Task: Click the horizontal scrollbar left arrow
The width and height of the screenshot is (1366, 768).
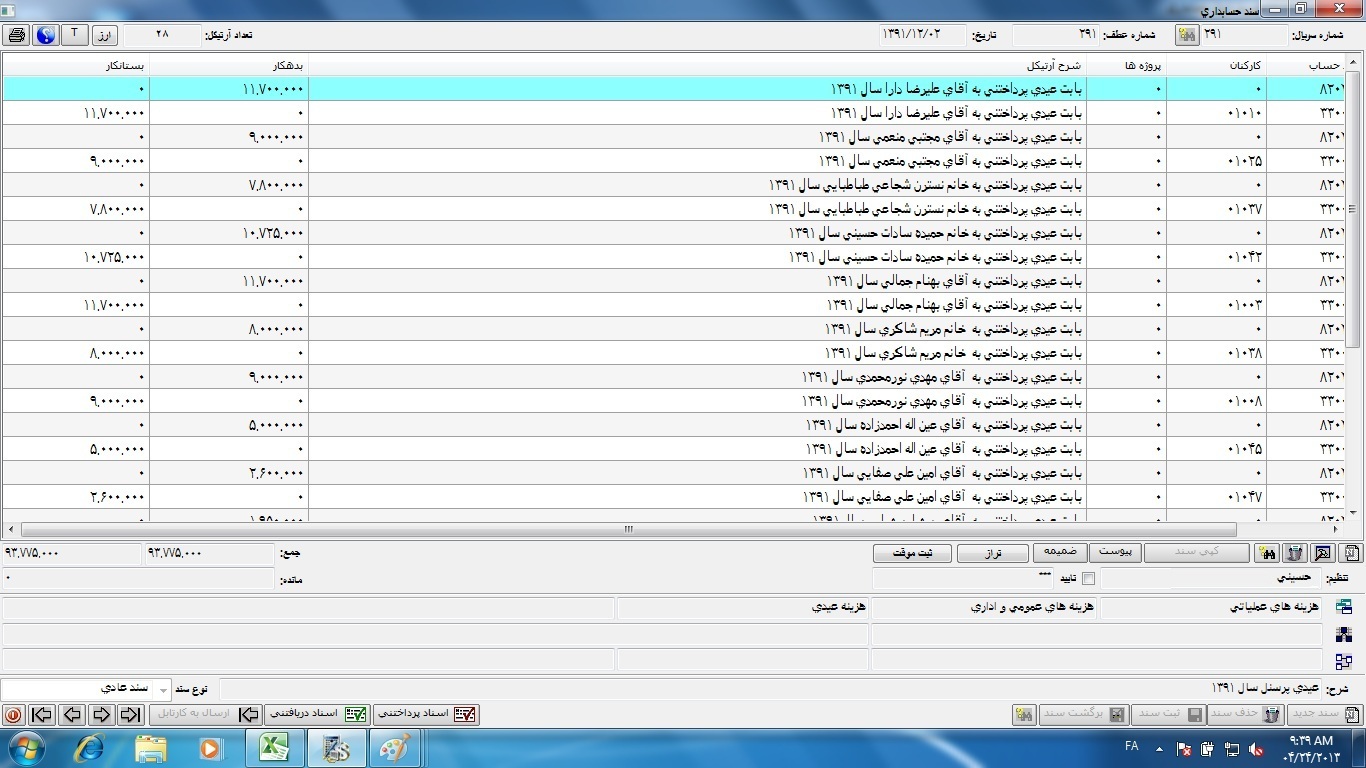Action: coord(11,530)
